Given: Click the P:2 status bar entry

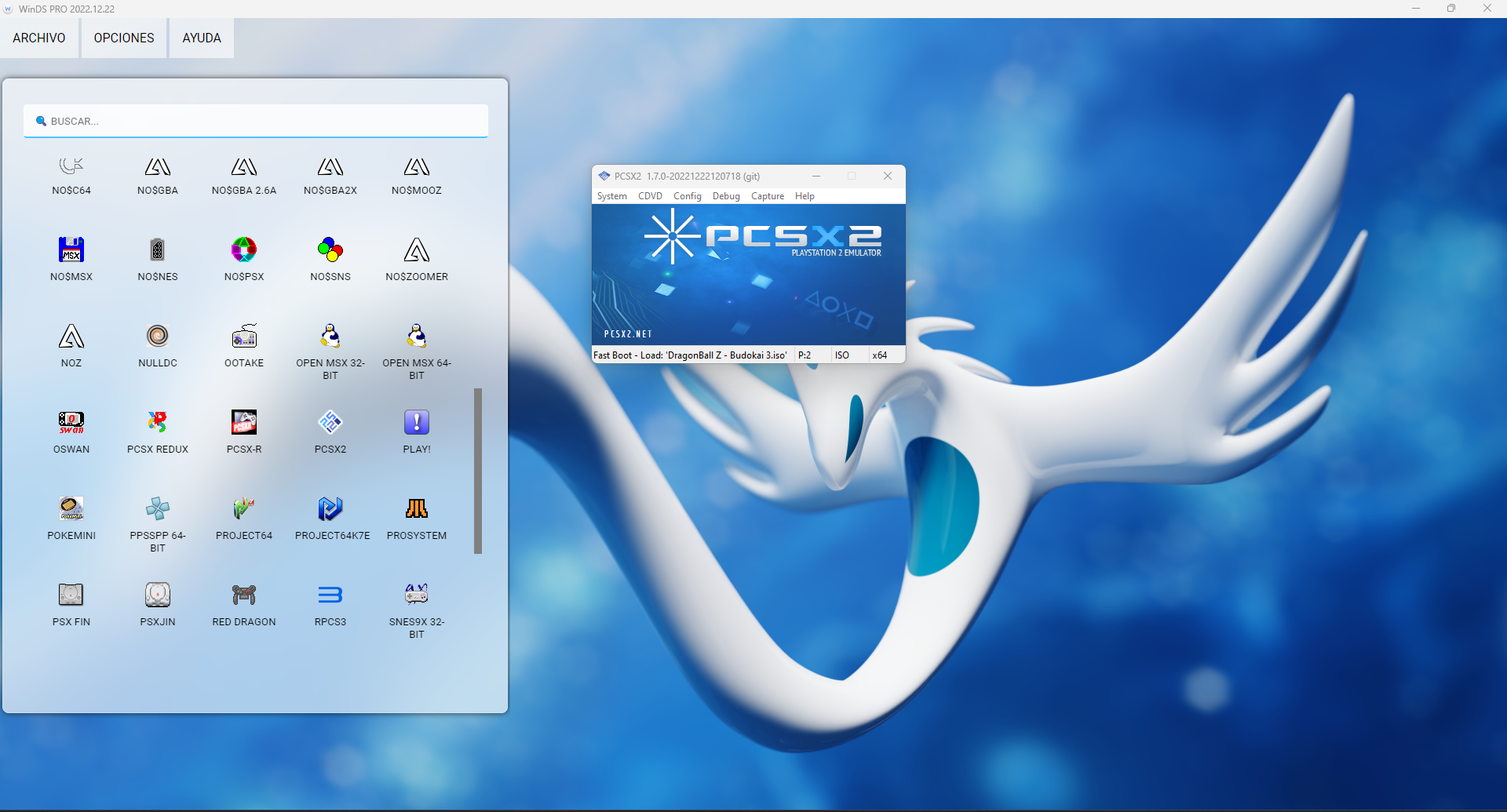Looking at the screenshot, I should 805,355.
